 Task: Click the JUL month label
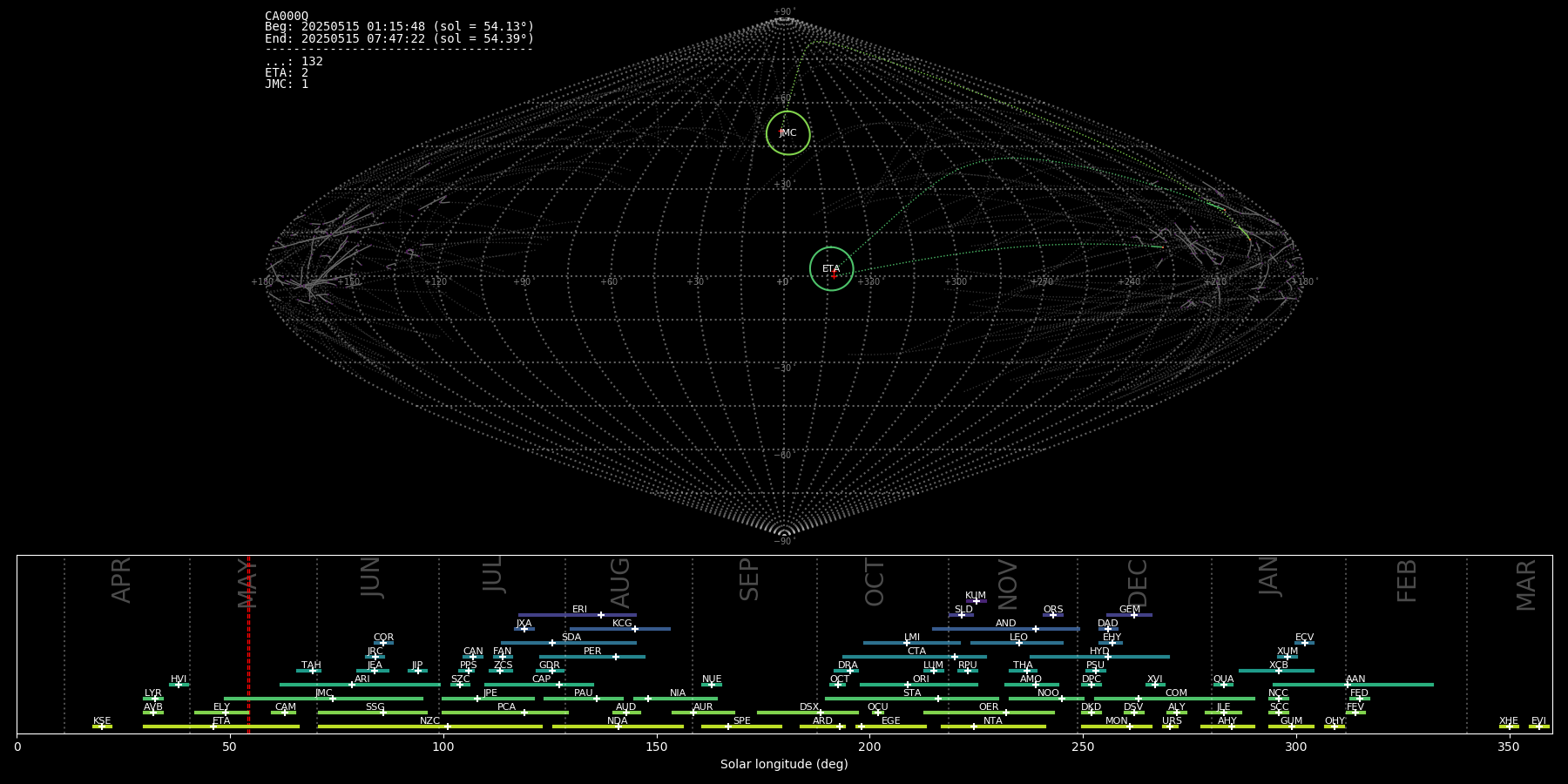tap(493, 575)
